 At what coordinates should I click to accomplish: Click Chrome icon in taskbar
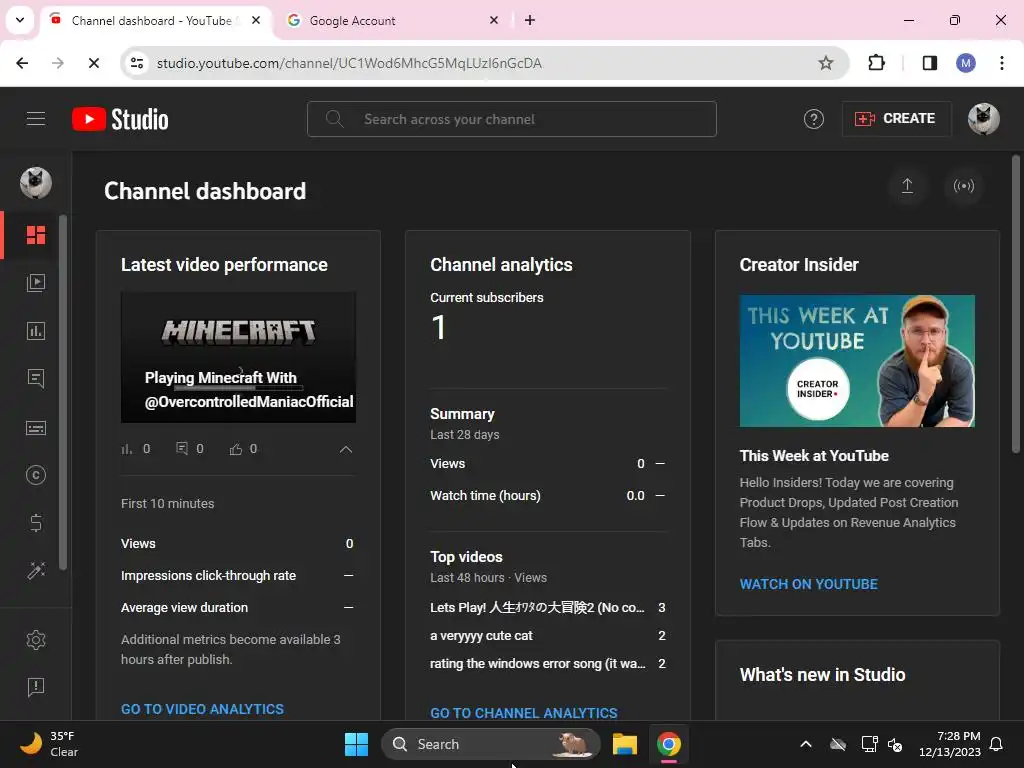tap(668, 744)
